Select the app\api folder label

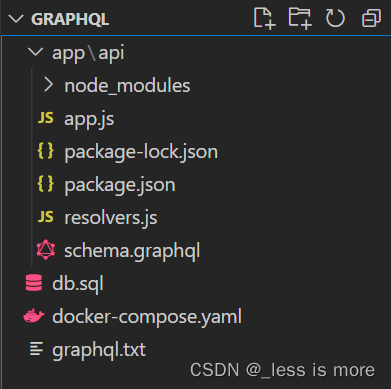88,53
